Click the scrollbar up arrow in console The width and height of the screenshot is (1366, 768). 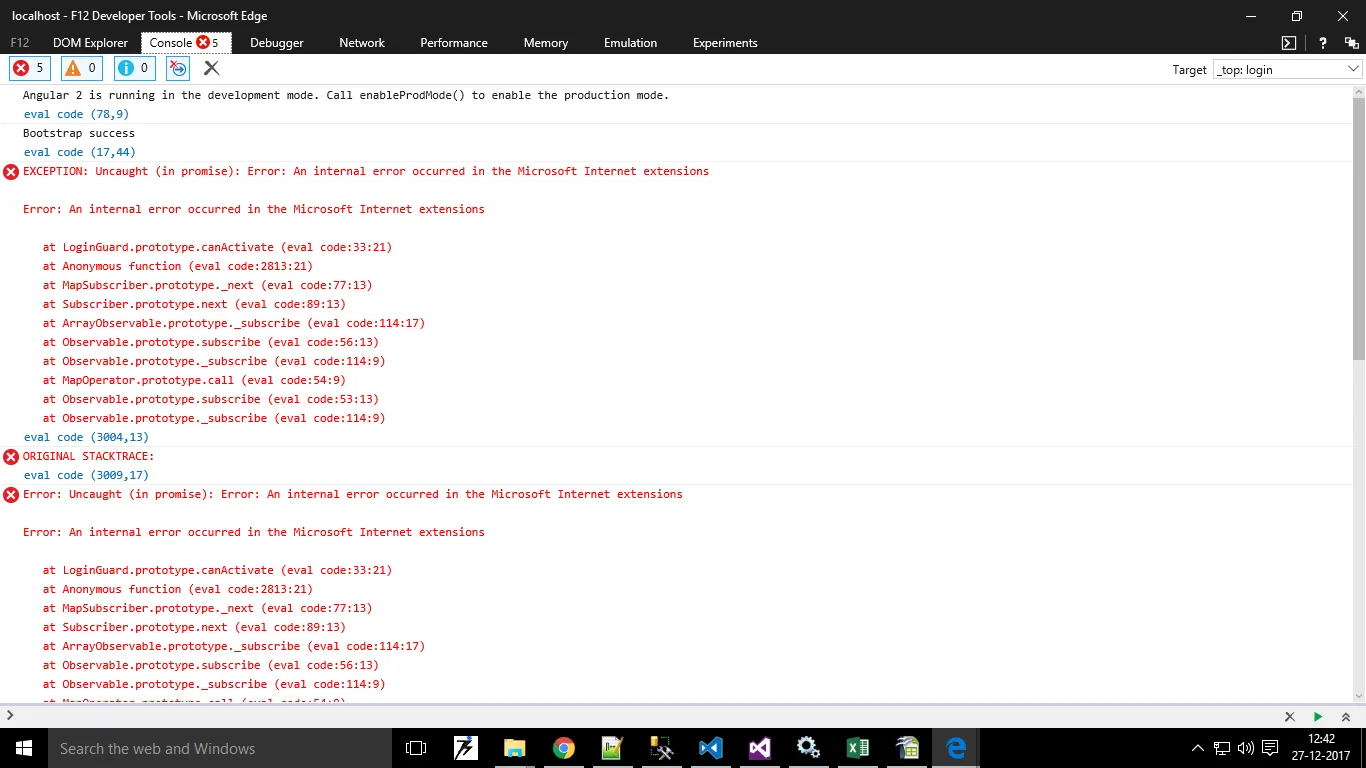pos(1358,91)
